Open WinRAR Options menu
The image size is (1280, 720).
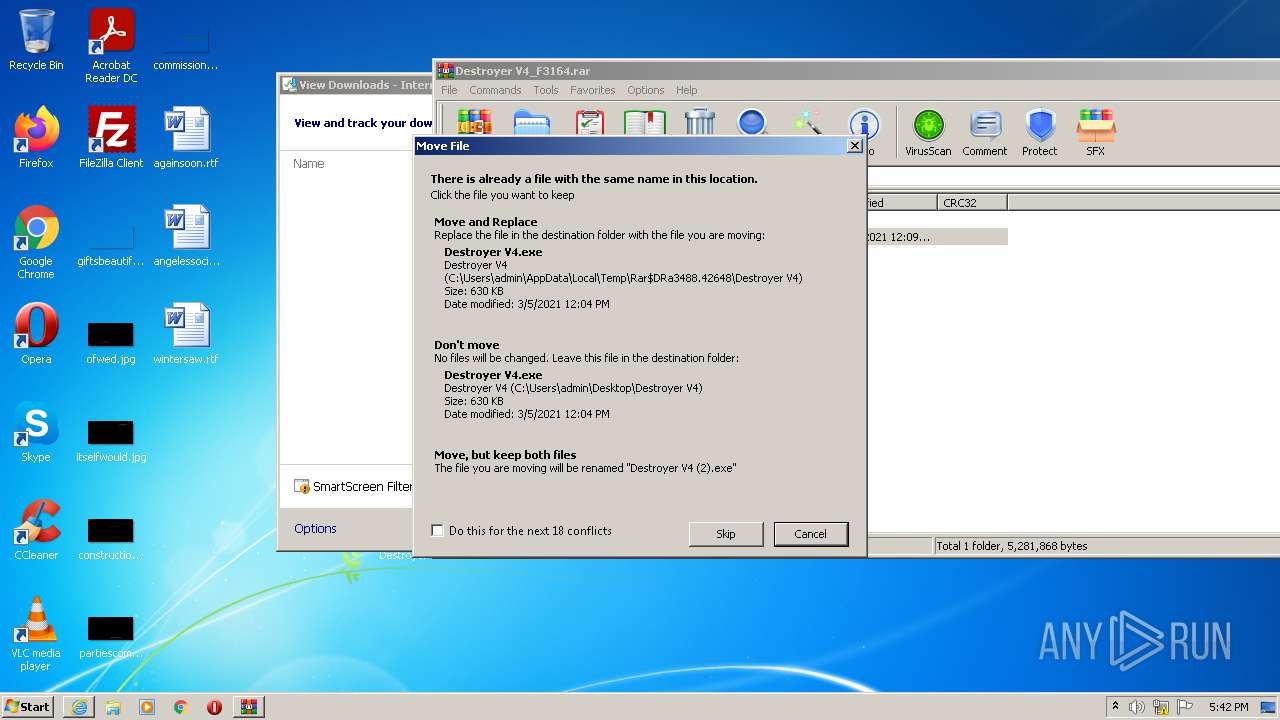pos(646,90)
